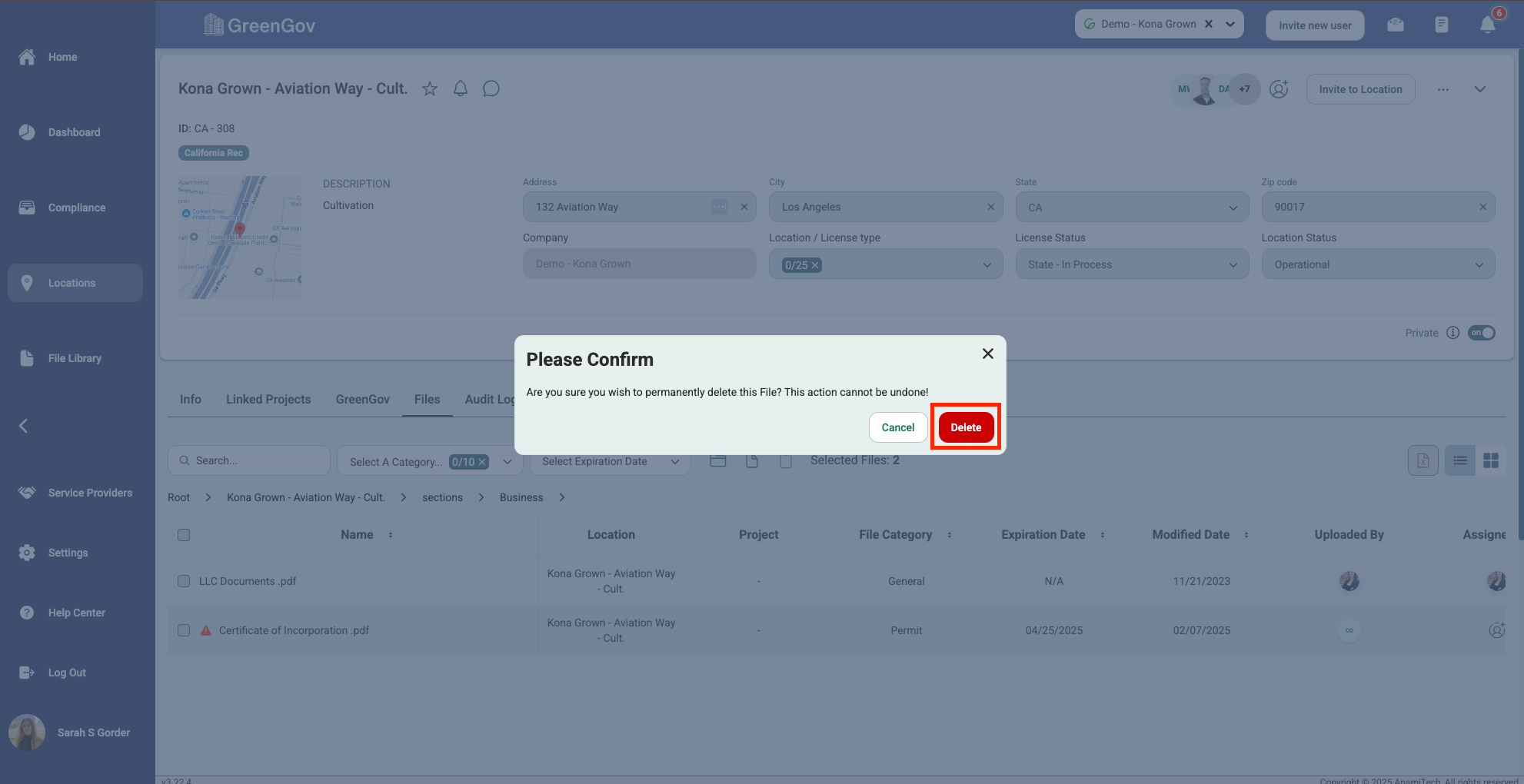Clear the 90017 zip code field
This screenshot has width=1524, height=784.
pos(1482,207)
